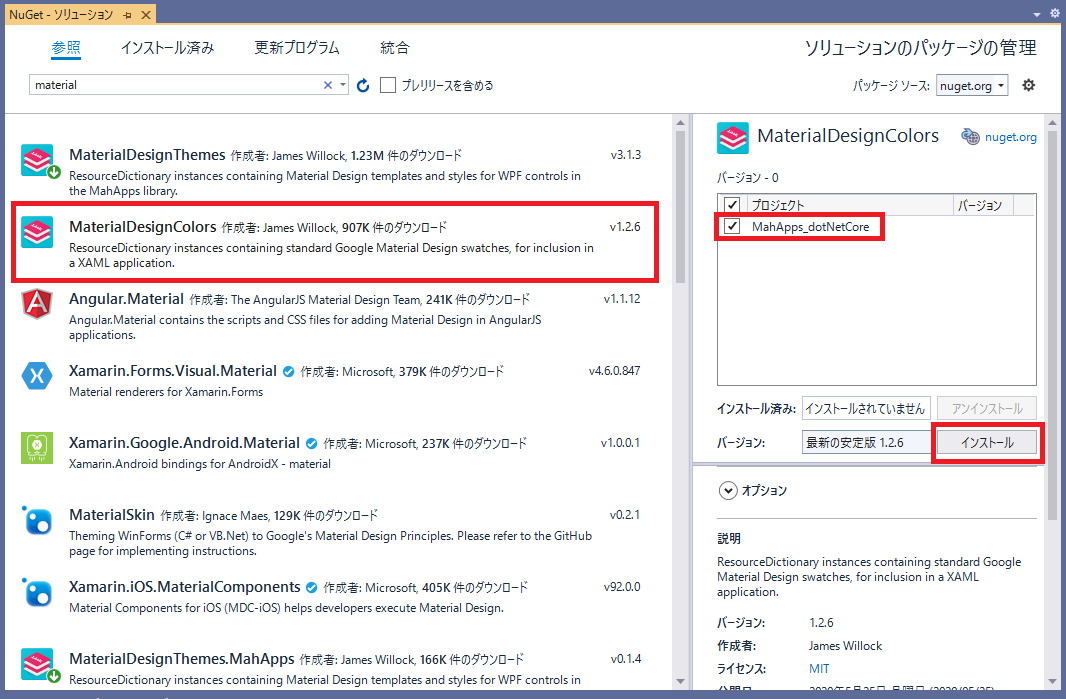Click version v1.1.12 of Angular.Material
1066x699 pixels.
point(622,299)
